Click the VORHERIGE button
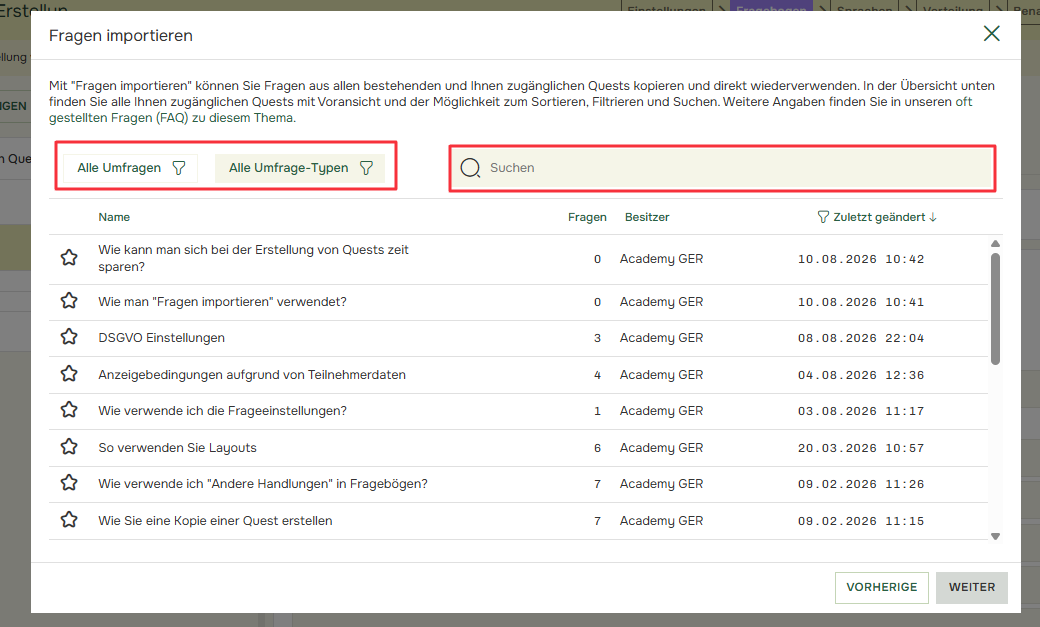Viewport: 1040px width, 627px height. (881, 587)
